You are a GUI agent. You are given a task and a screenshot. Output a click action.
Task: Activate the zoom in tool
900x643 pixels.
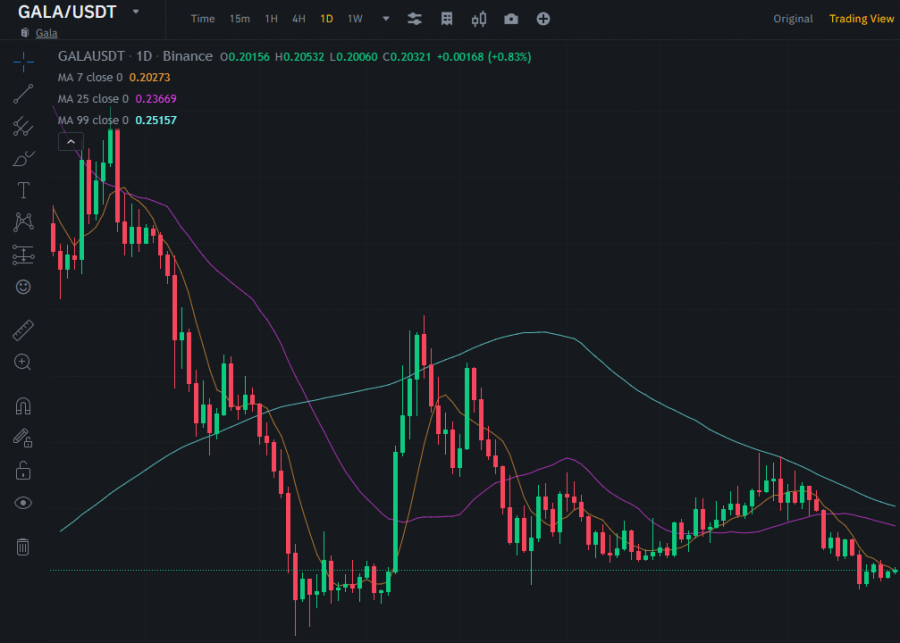pos(22,362)
